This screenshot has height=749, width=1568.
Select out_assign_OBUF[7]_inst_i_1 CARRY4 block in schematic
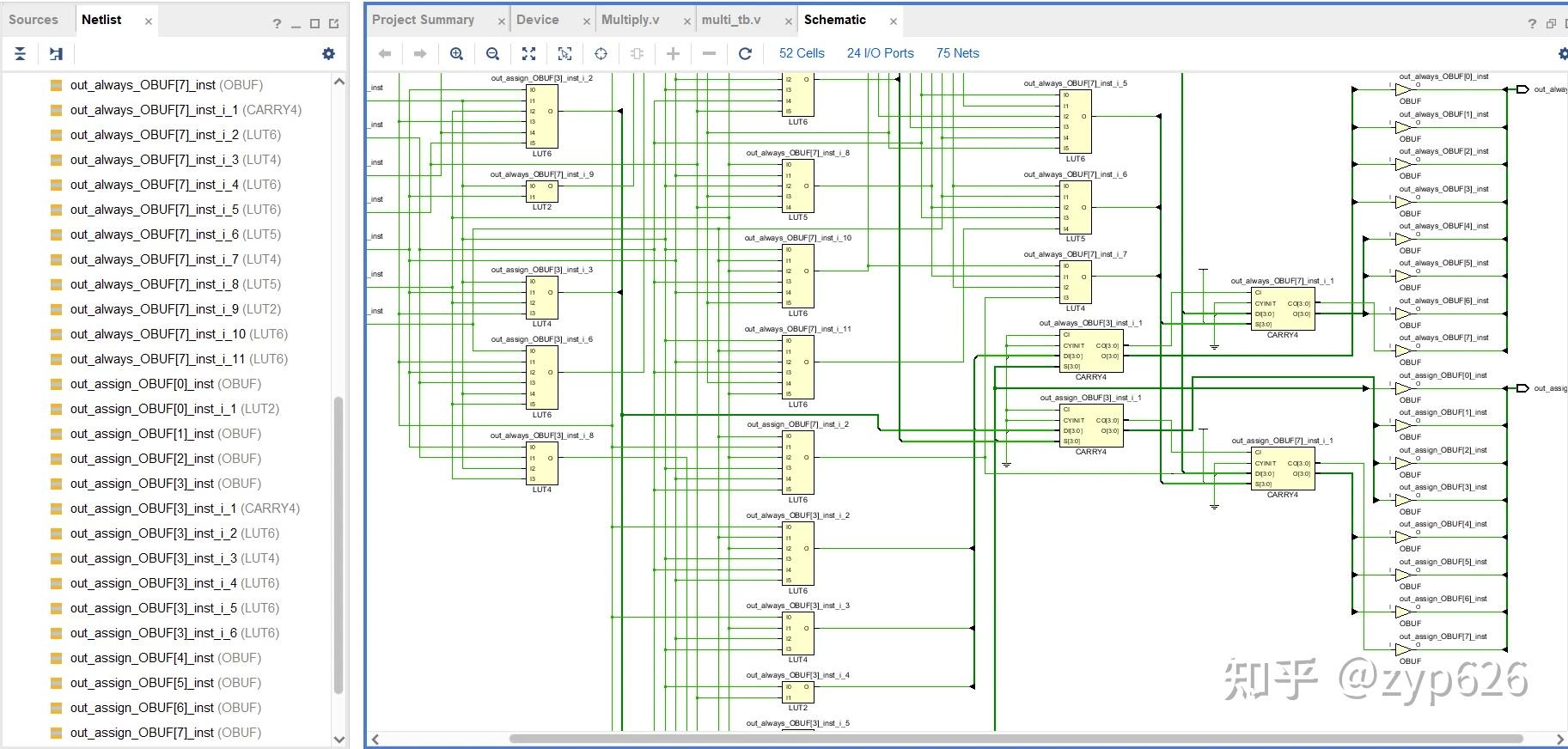1283,469
